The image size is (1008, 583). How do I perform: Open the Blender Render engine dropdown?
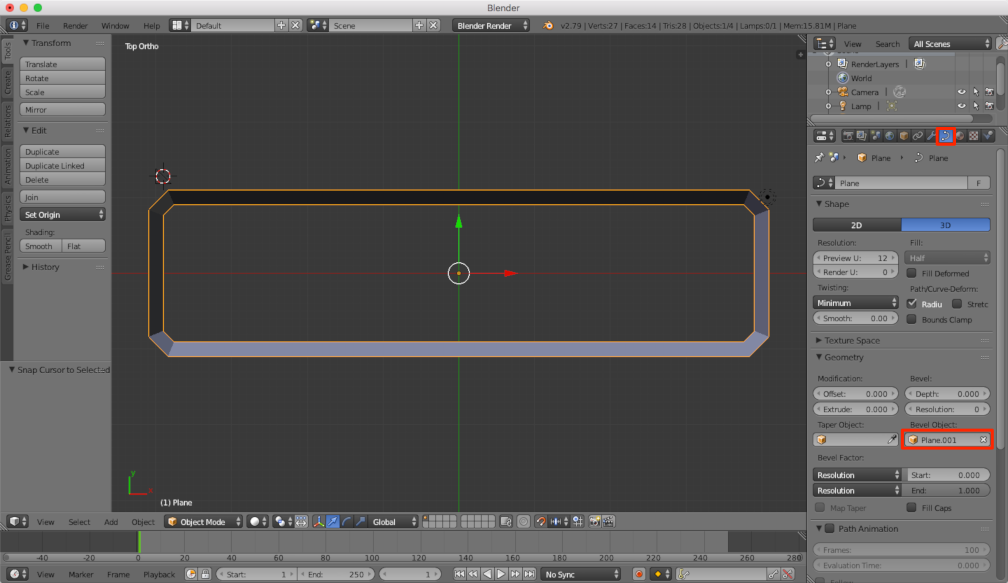click(x=490, y=26)
